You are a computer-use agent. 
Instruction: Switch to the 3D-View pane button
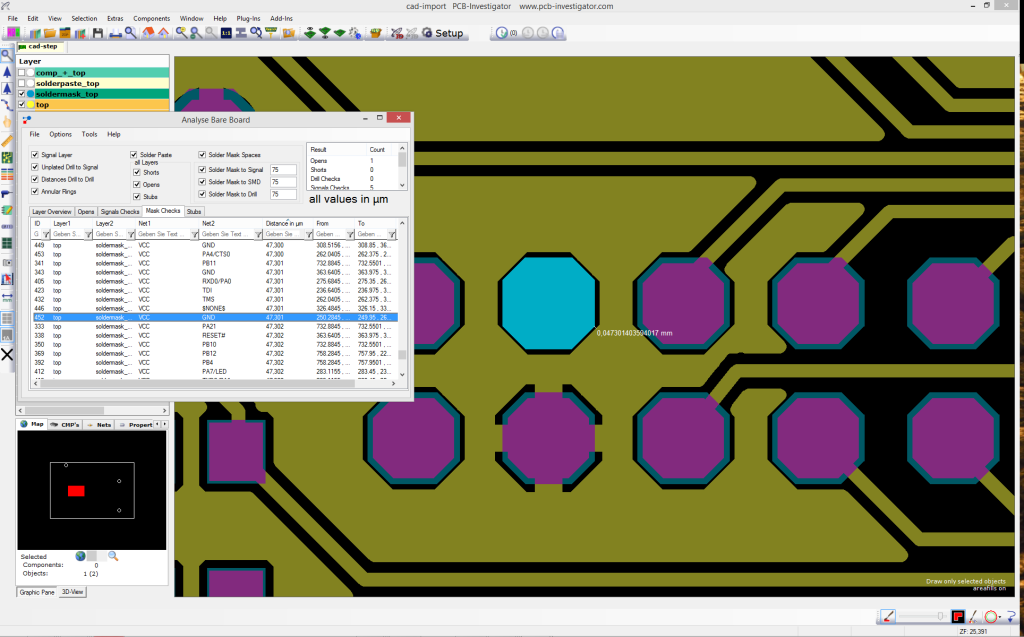click(74, 592)
